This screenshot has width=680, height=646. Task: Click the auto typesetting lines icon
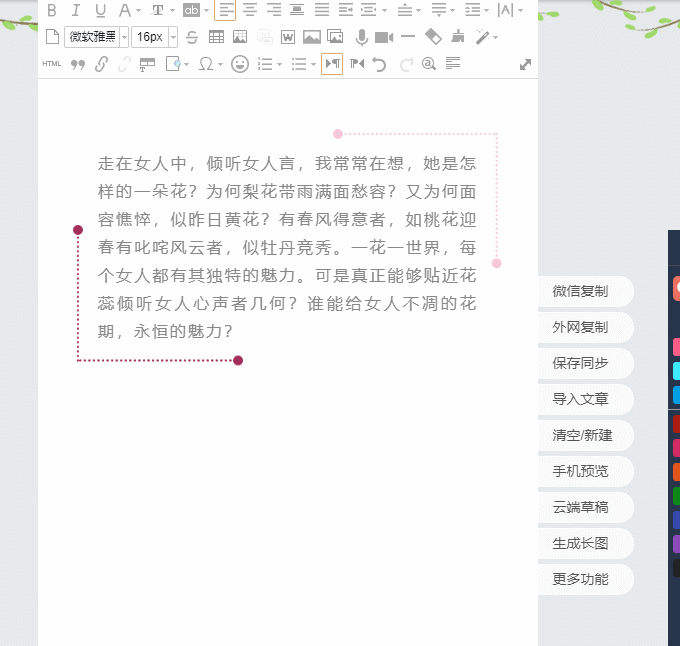[453, 63]
